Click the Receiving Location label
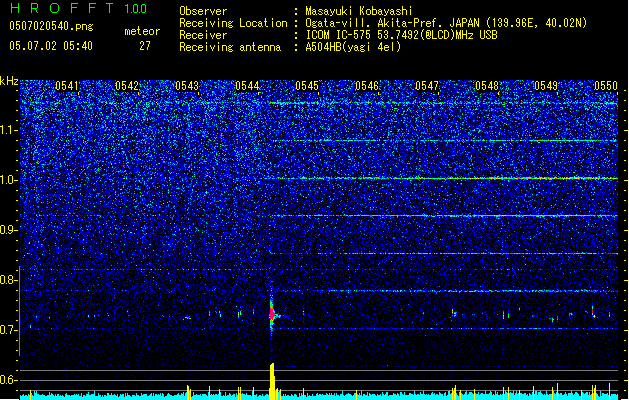This screenshot has height=400, width=629. 233,23
